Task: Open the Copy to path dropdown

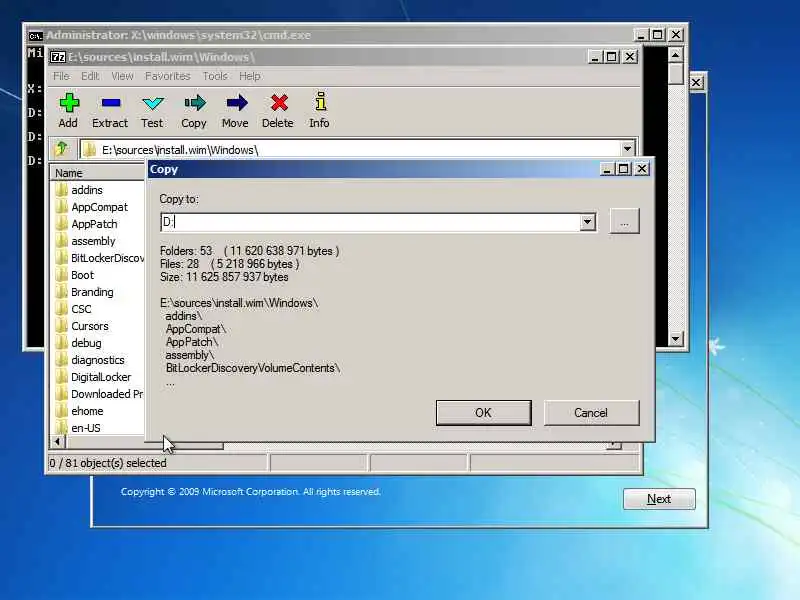Action: click(x=587, y=222)
